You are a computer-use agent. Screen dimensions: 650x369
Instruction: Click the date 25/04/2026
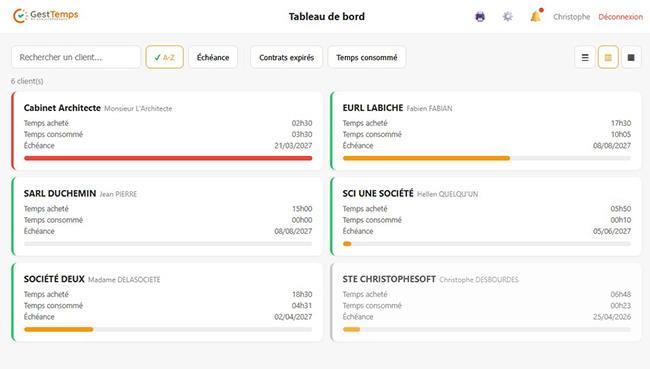click(x=612, y=317)
